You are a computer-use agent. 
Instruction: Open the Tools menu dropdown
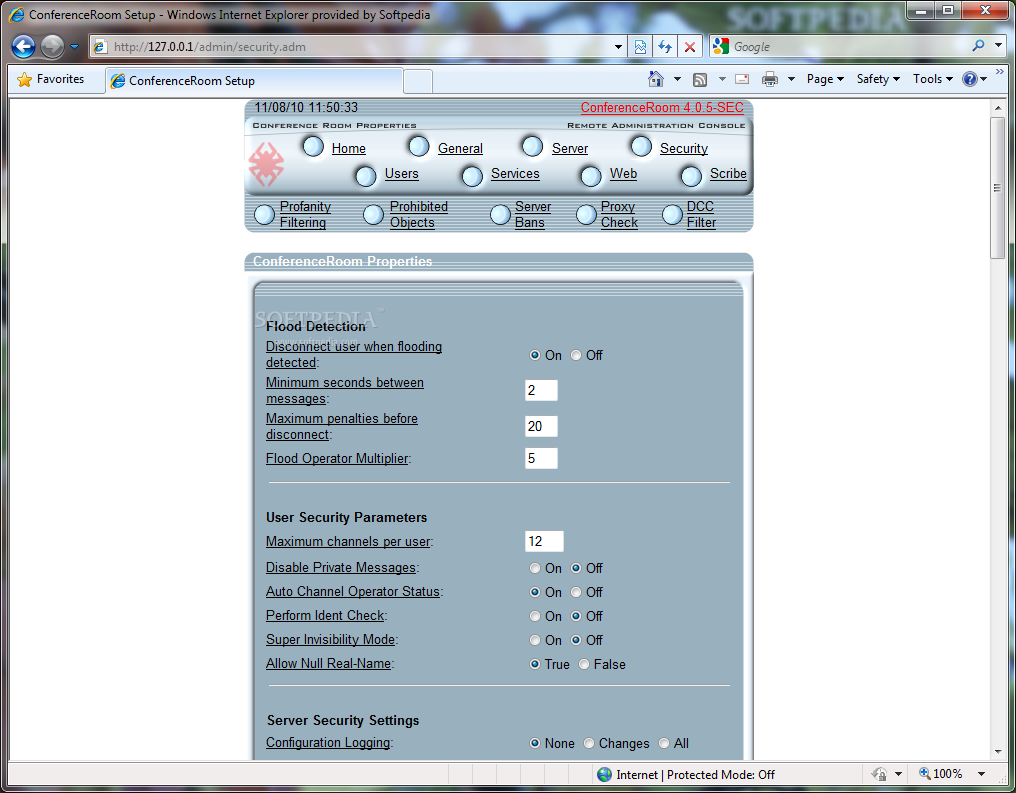coord(932,79)
